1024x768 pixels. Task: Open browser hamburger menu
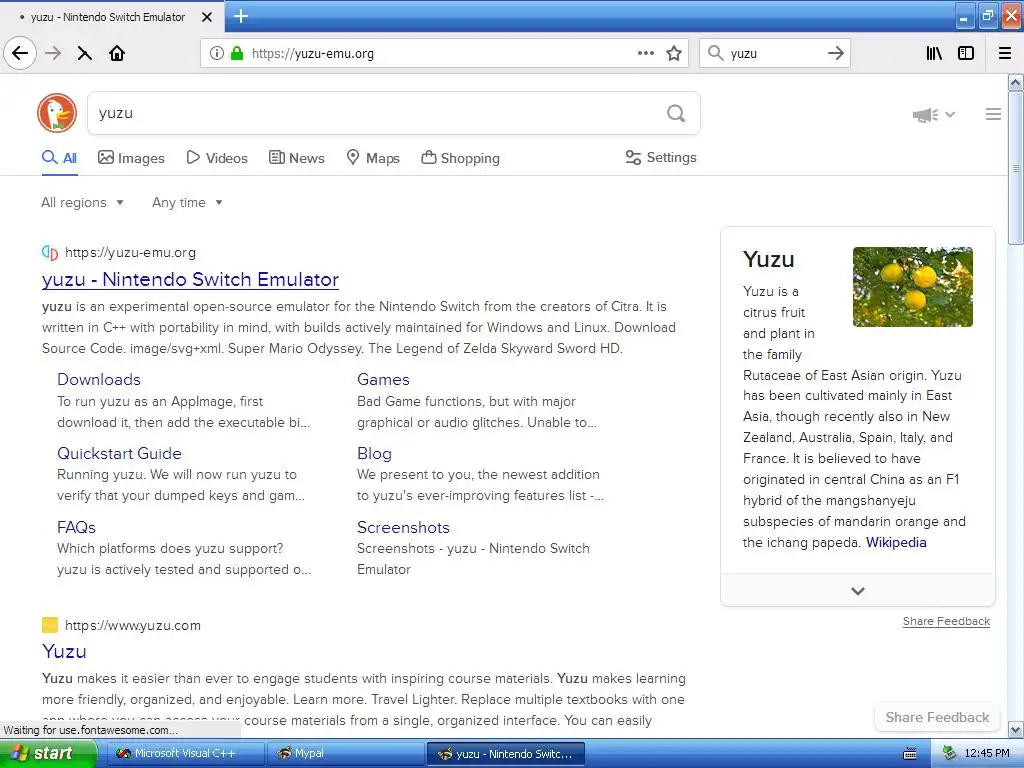pos(1005,53)
